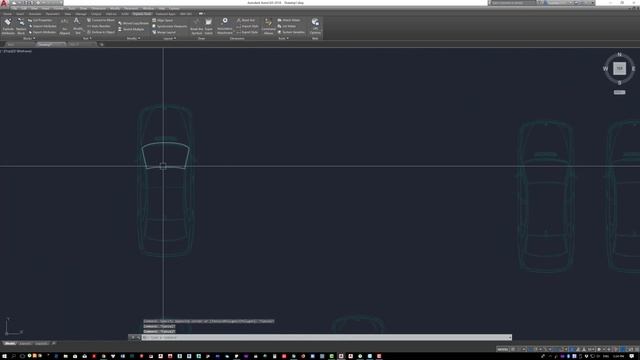
Task: Click the Break-line Symbol tool
Action: tap(197, 26)
